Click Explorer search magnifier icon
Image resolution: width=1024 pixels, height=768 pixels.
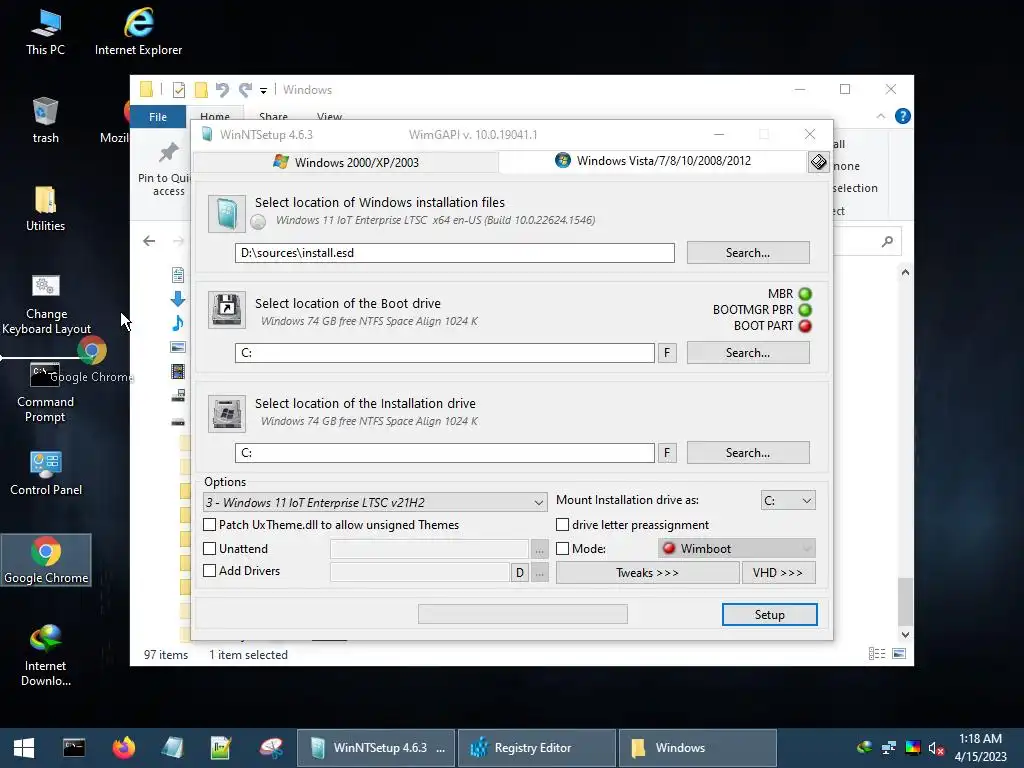(x=887, y=242)
